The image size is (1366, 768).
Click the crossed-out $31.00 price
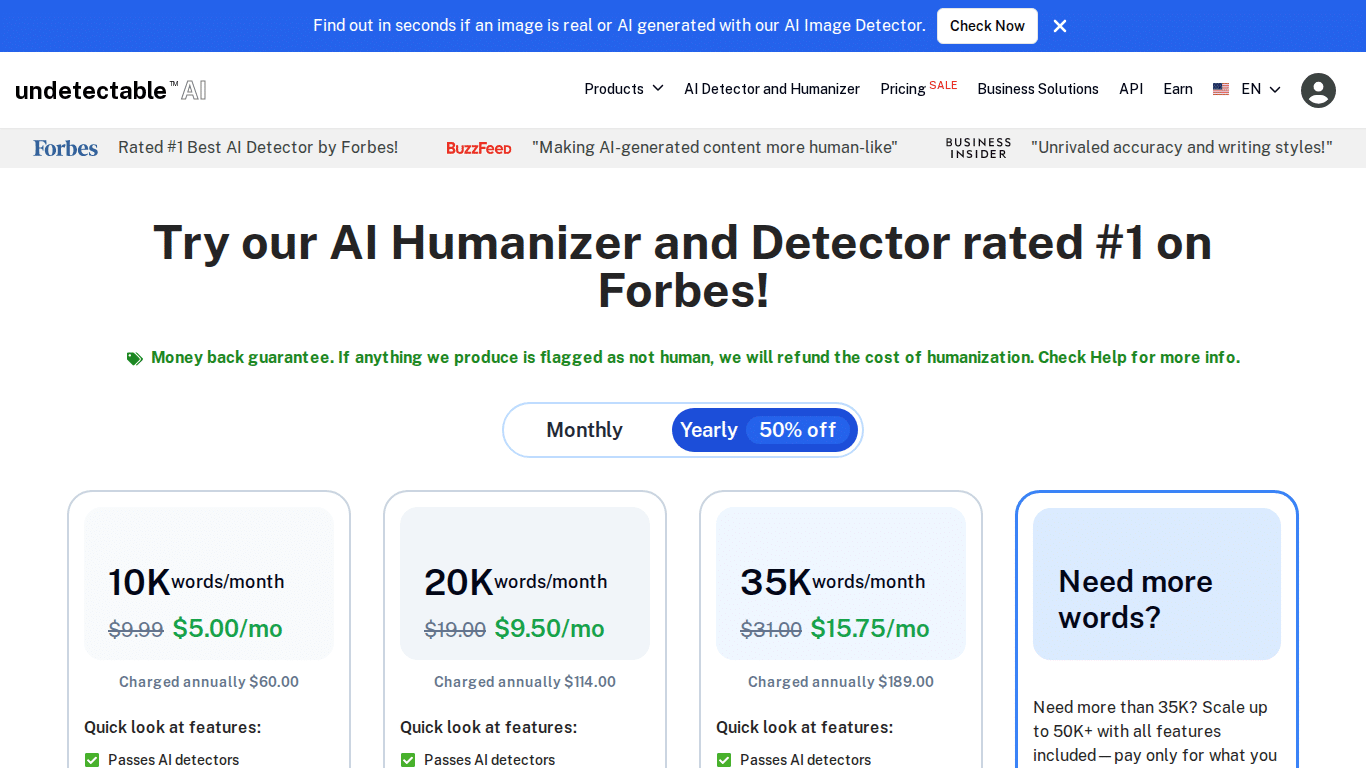pyautogui.click(x=771, y=630)
